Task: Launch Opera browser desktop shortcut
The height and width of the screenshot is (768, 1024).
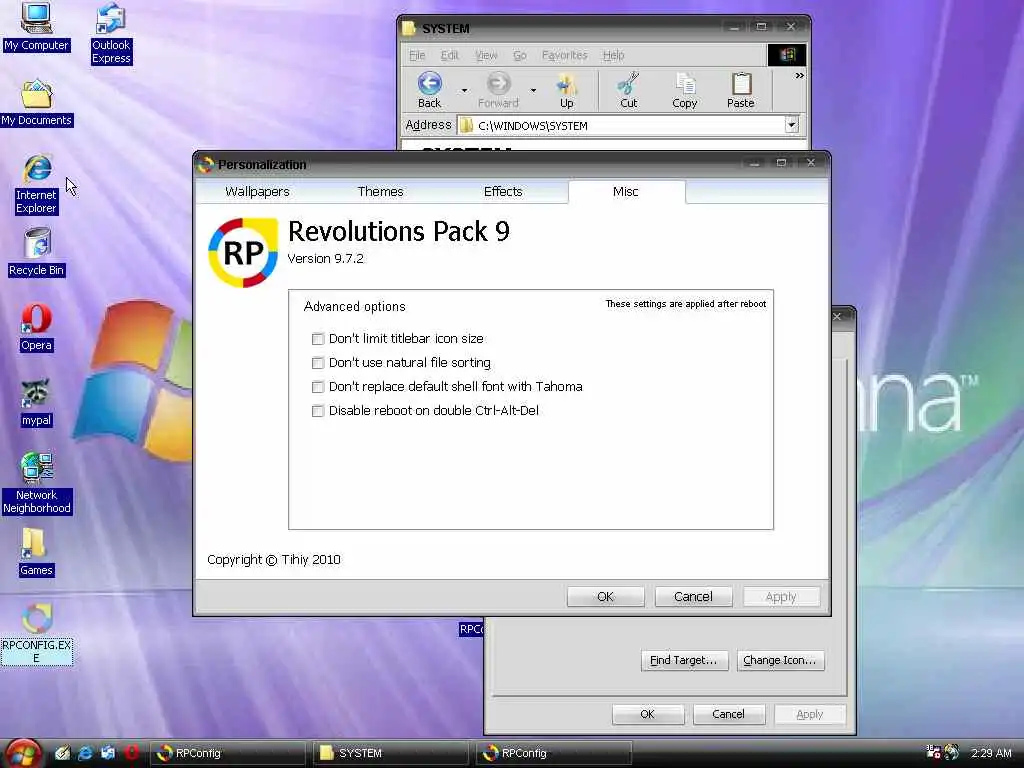Action: tap(36, 328)
